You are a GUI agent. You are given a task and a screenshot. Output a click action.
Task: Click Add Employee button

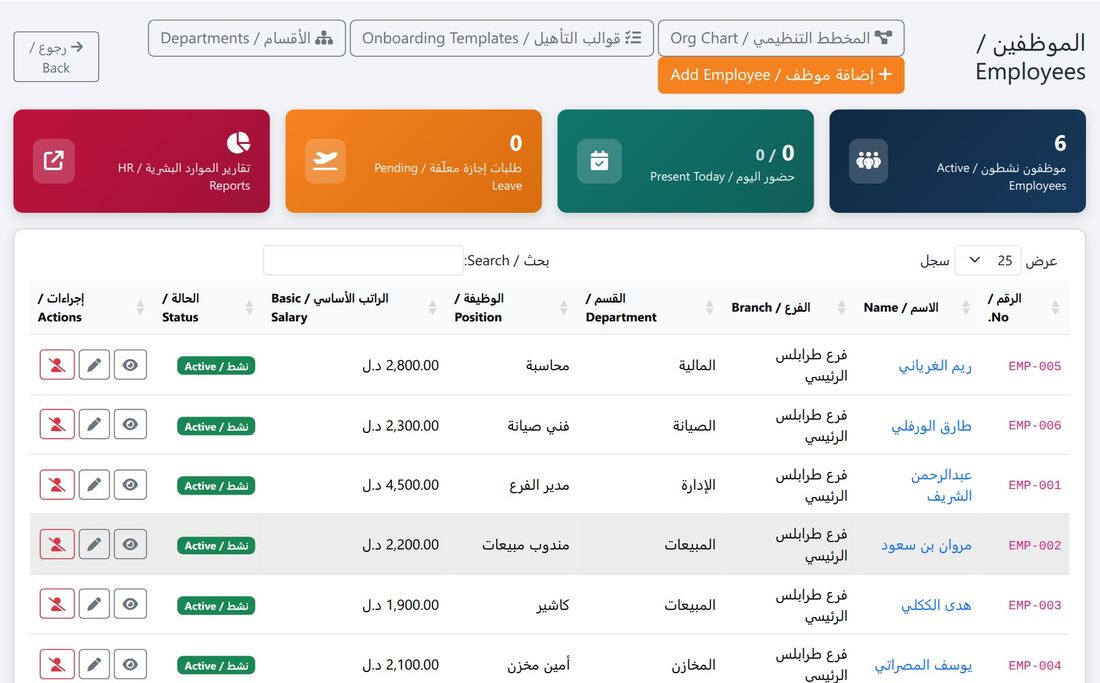point(781,75)
